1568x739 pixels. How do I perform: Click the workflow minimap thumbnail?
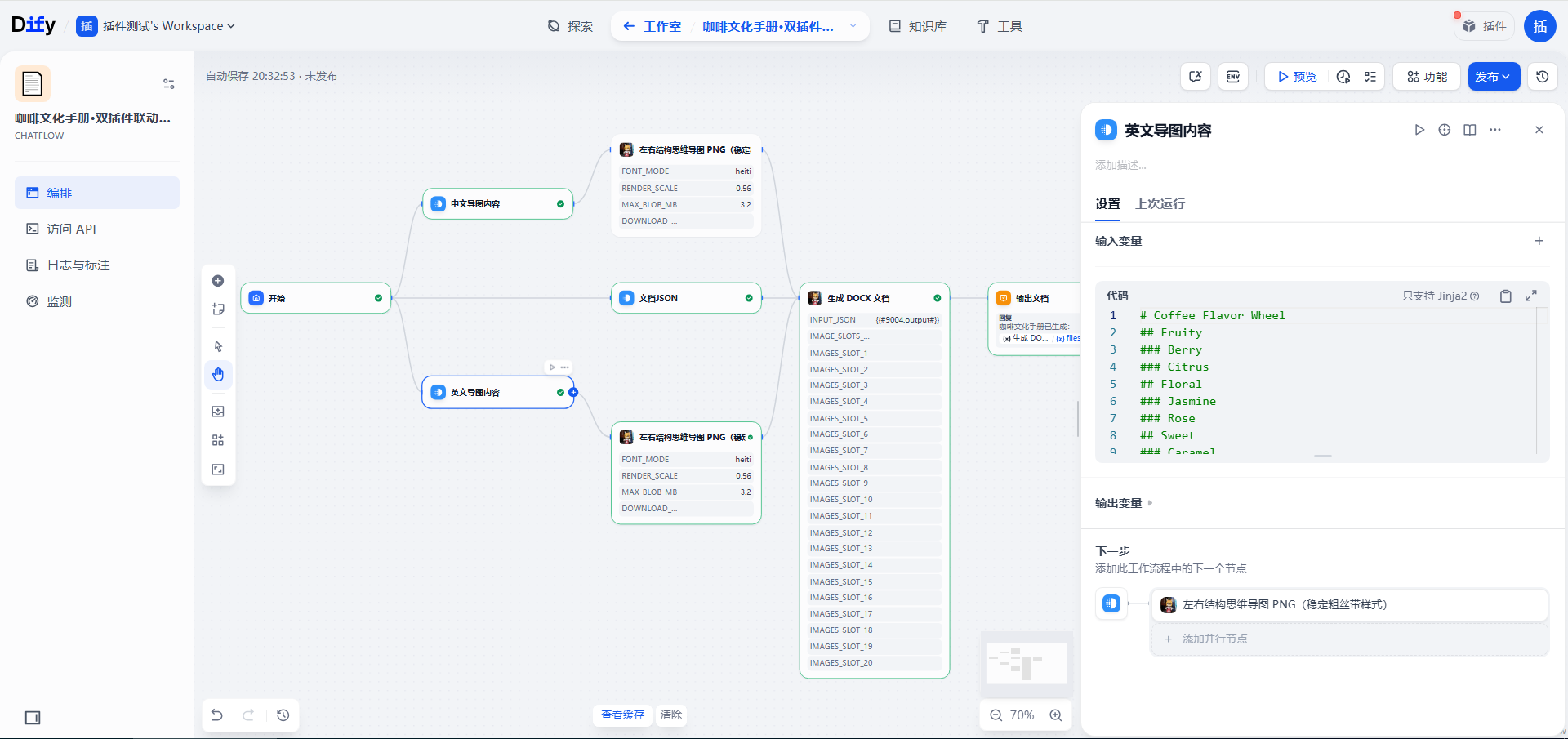point(1027,663)
